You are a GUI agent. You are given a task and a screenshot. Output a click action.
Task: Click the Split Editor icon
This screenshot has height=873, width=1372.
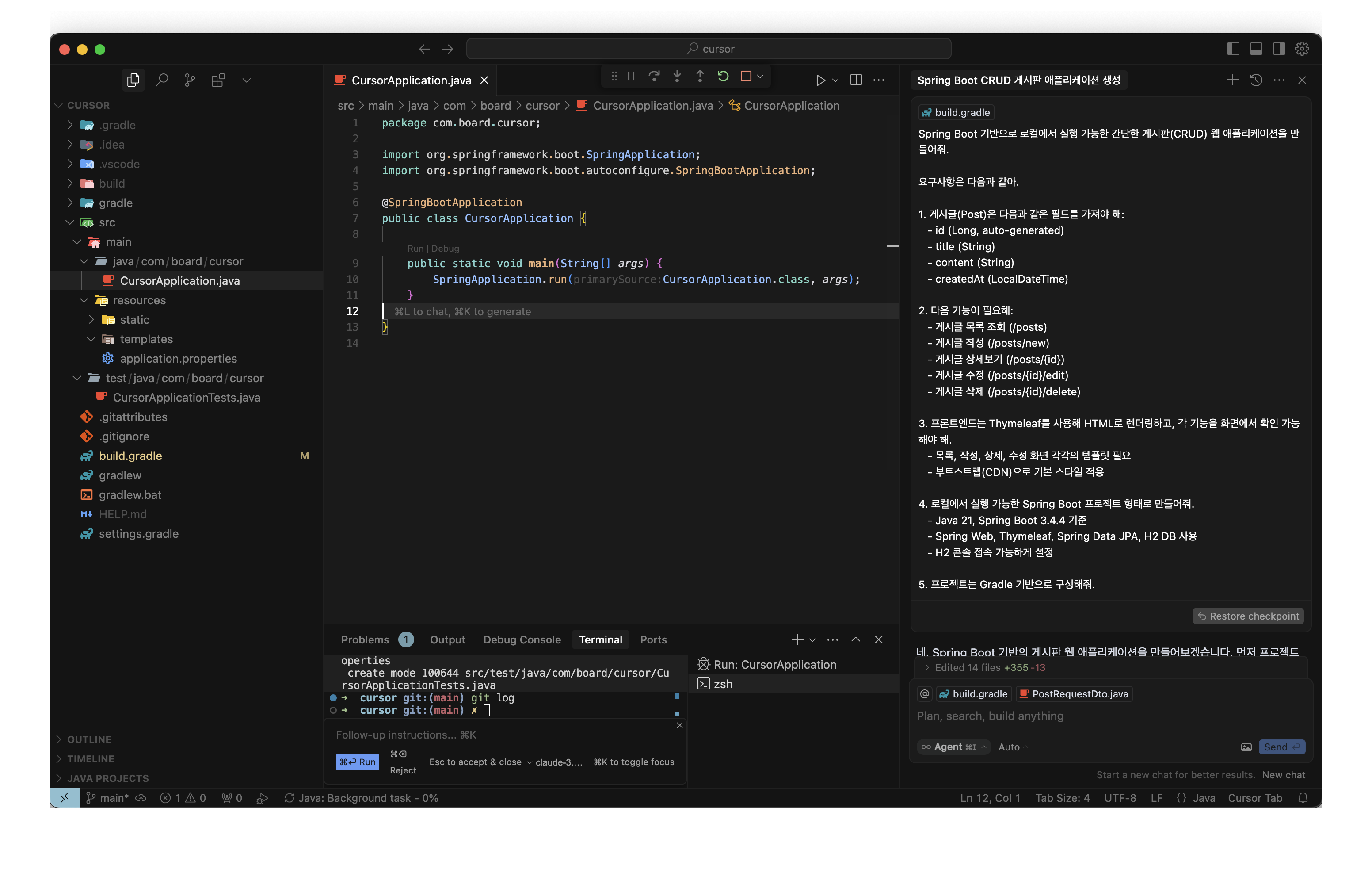856,80
